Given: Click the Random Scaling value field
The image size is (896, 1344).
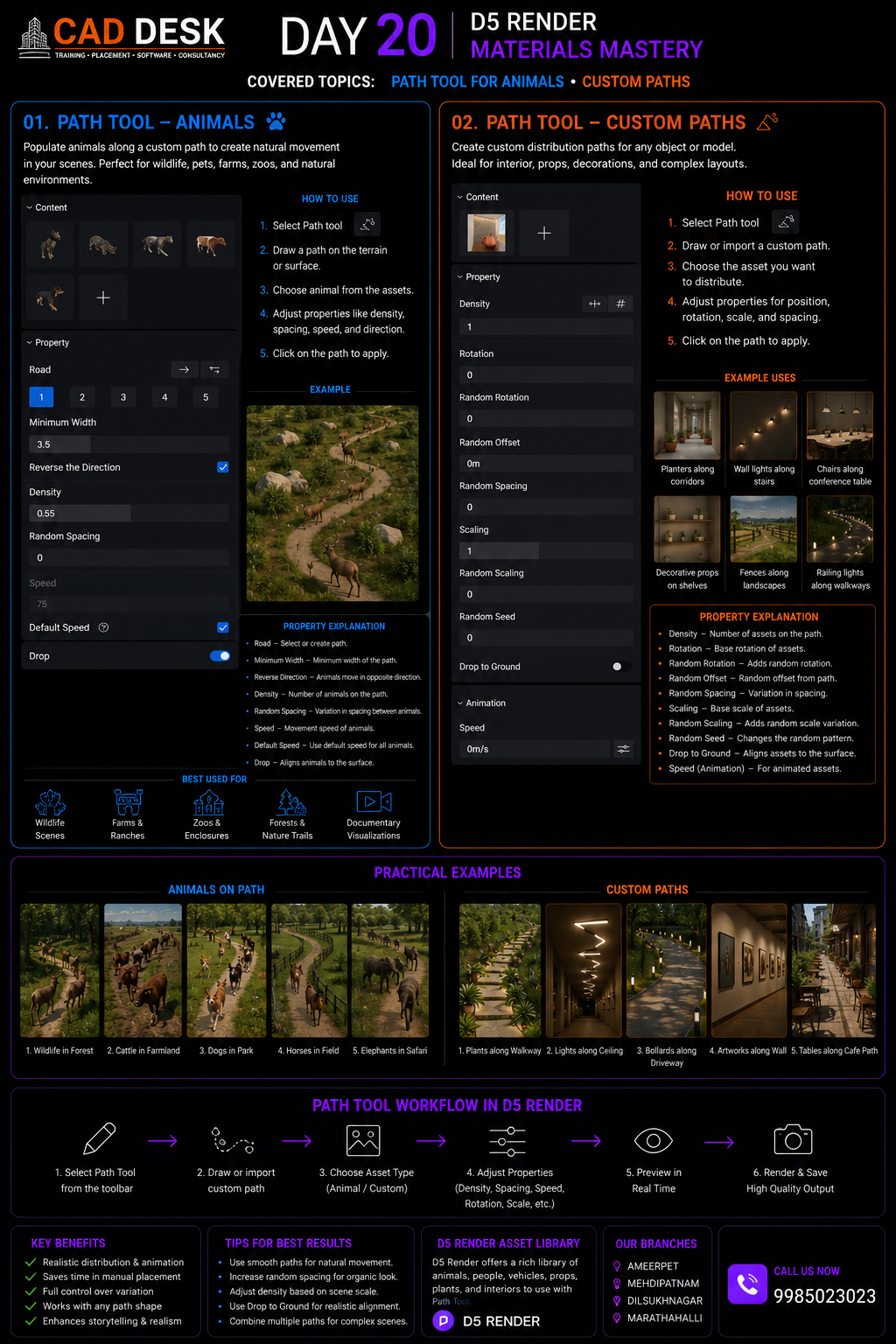Looking at the screenshot, I should click(x=546, y=594).
